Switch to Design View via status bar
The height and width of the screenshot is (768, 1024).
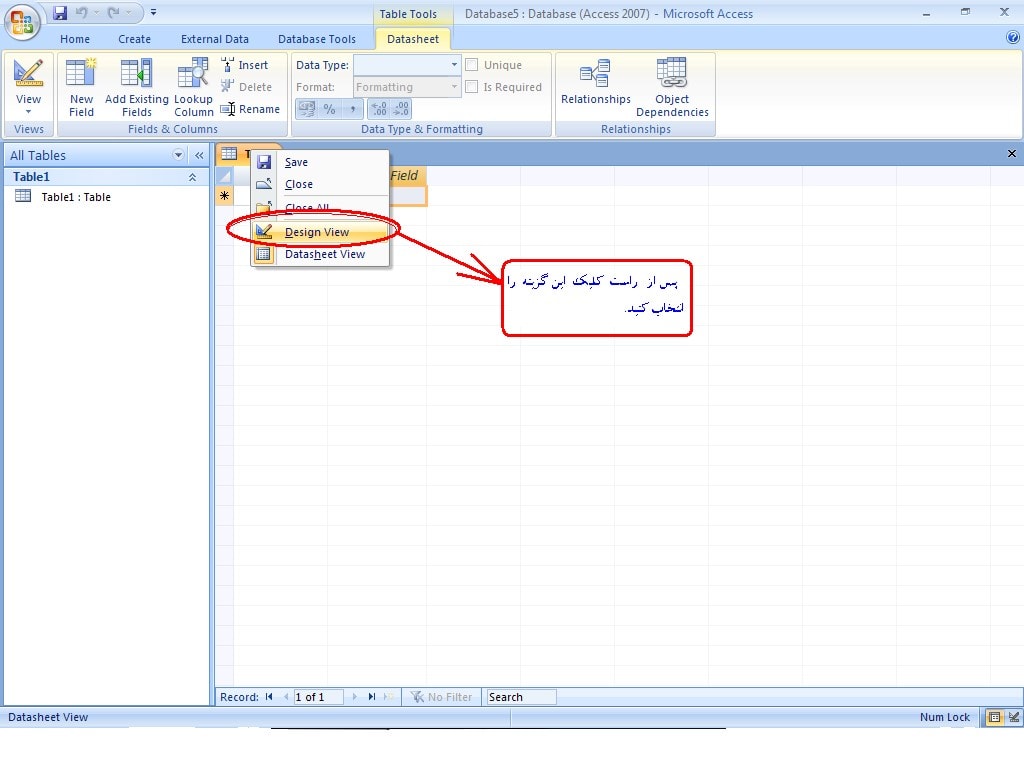(x=1013, y=717)
